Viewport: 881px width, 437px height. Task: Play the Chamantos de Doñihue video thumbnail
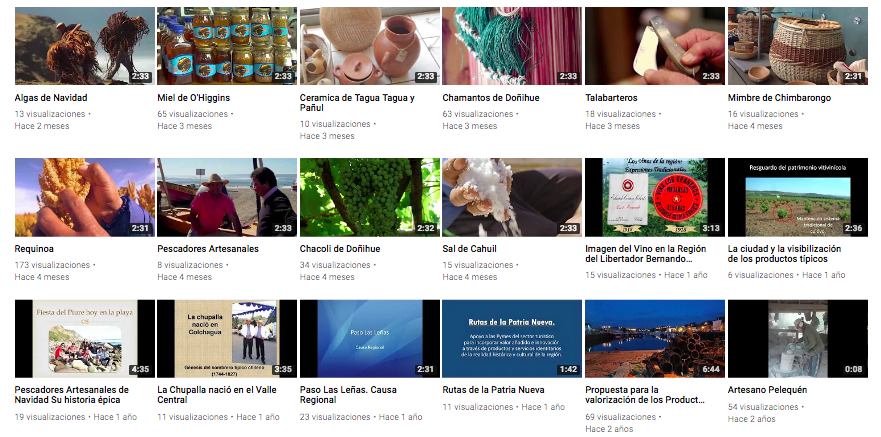[512, 46]
